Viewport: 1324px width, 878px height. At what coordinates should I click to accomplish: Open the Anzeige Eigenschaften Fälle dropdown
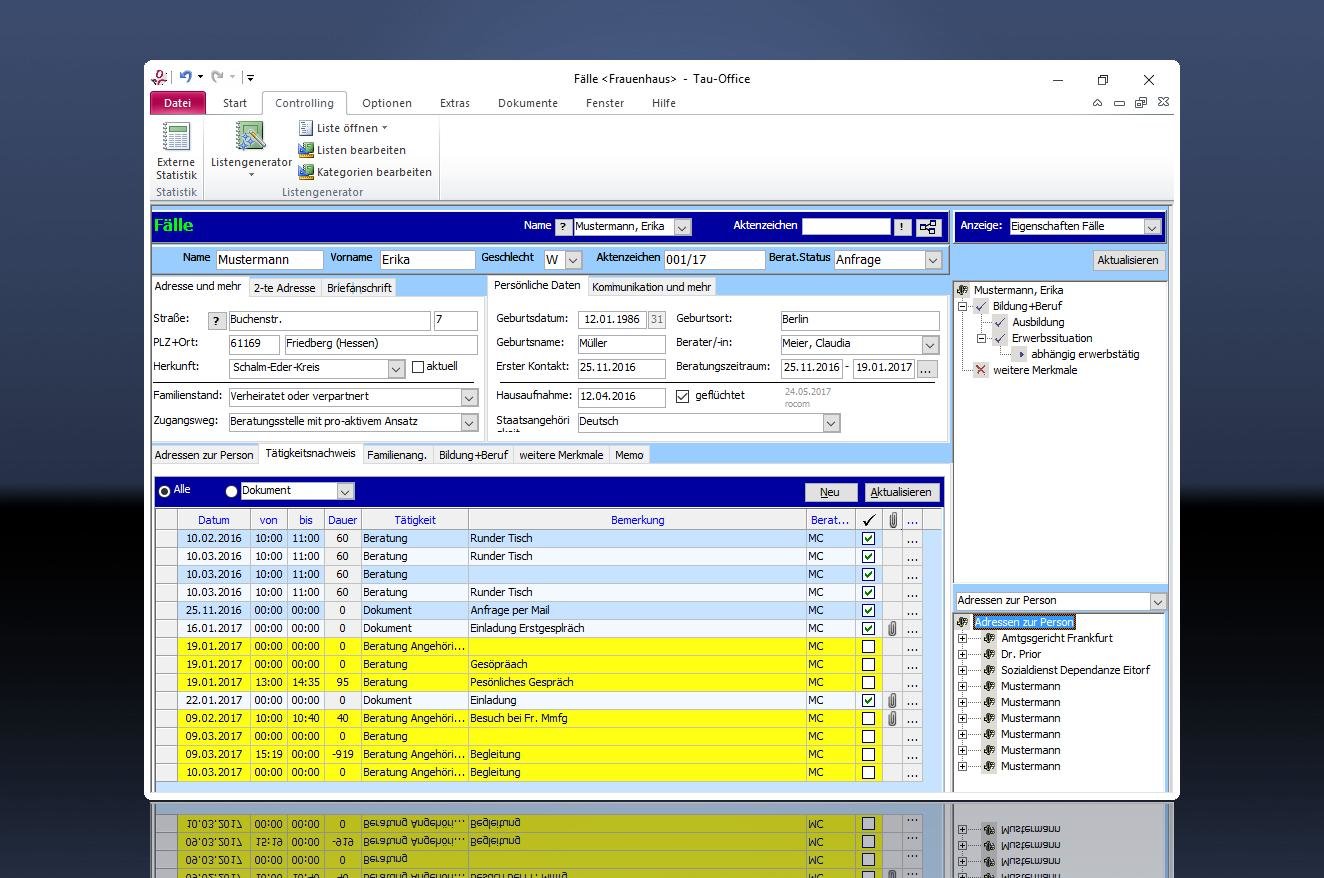click(x=1151, y=227)
